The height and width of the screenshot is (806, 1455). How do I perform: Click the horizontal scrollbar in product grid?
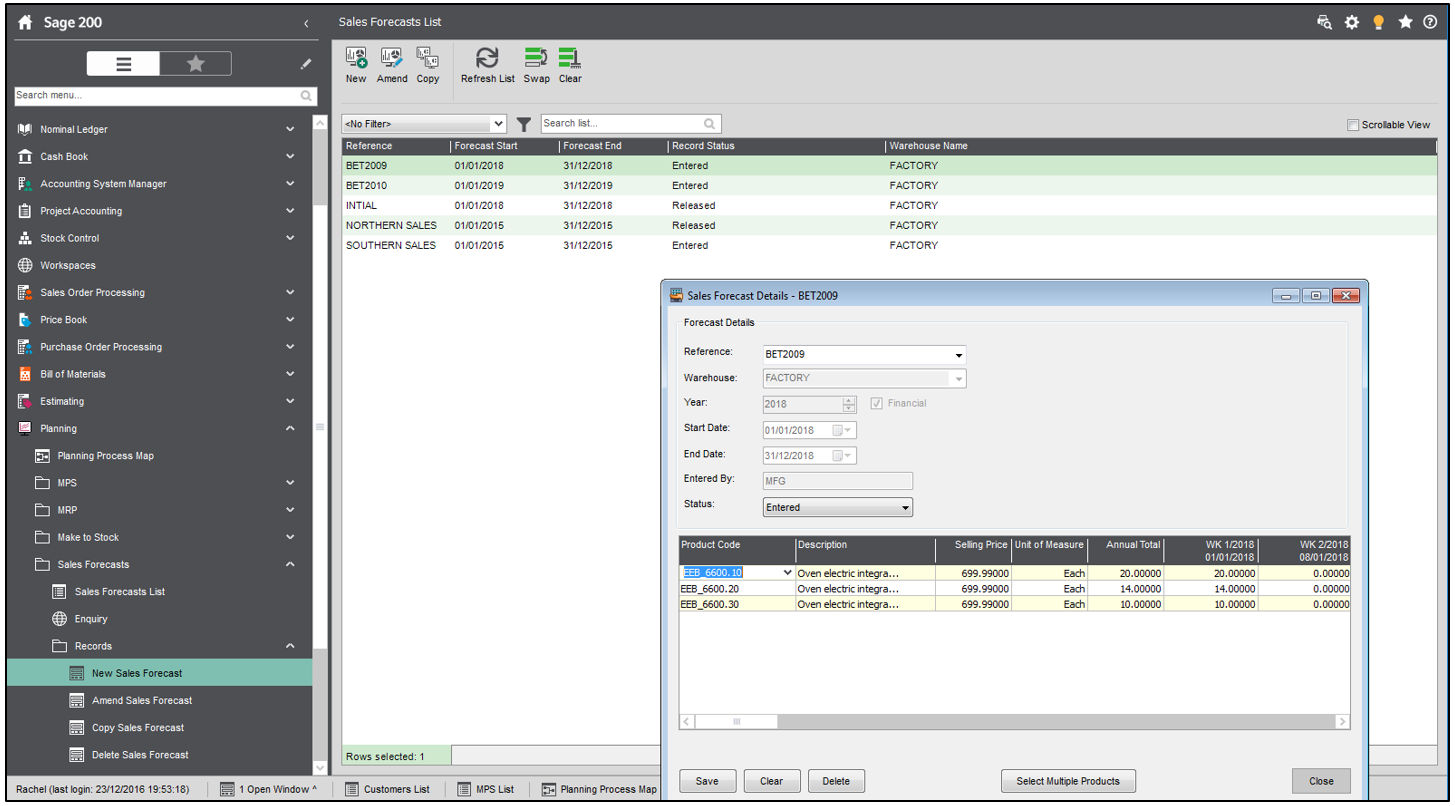1015,721
